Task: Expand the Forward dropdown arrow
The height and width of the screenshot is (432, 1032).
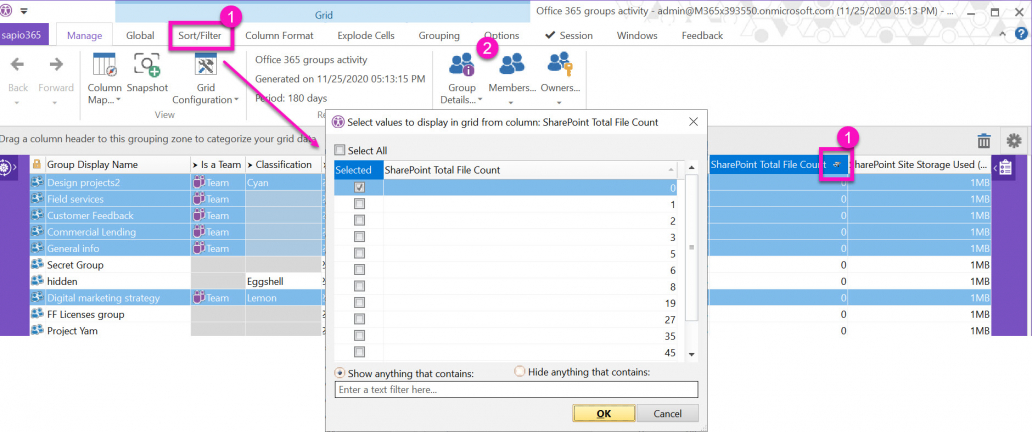Action: 56,103
